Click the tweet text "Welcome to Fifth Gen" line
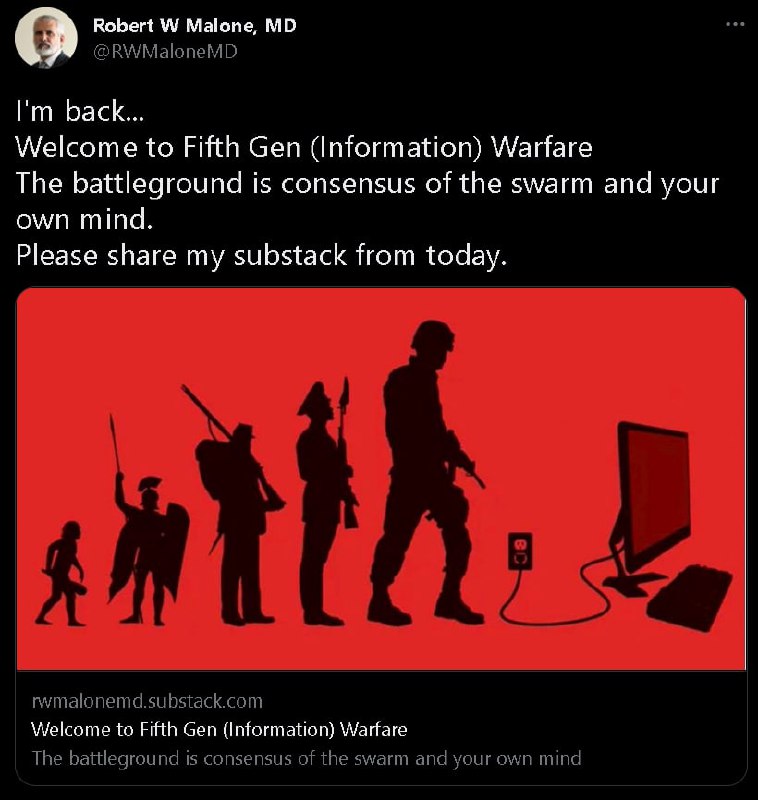The width and height of the screenshot is (758, 800). (304, 147)
